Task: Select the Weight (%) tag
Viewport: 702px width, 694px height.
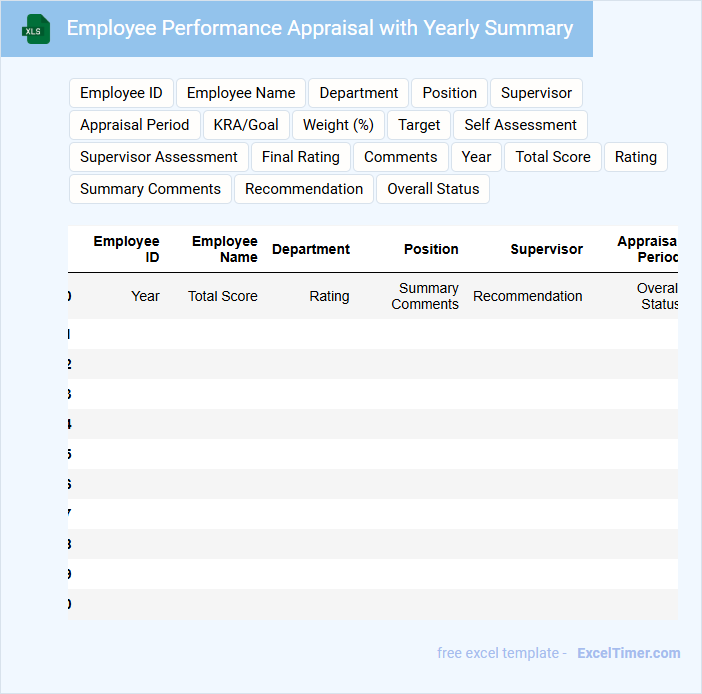Action: point(338,125)
